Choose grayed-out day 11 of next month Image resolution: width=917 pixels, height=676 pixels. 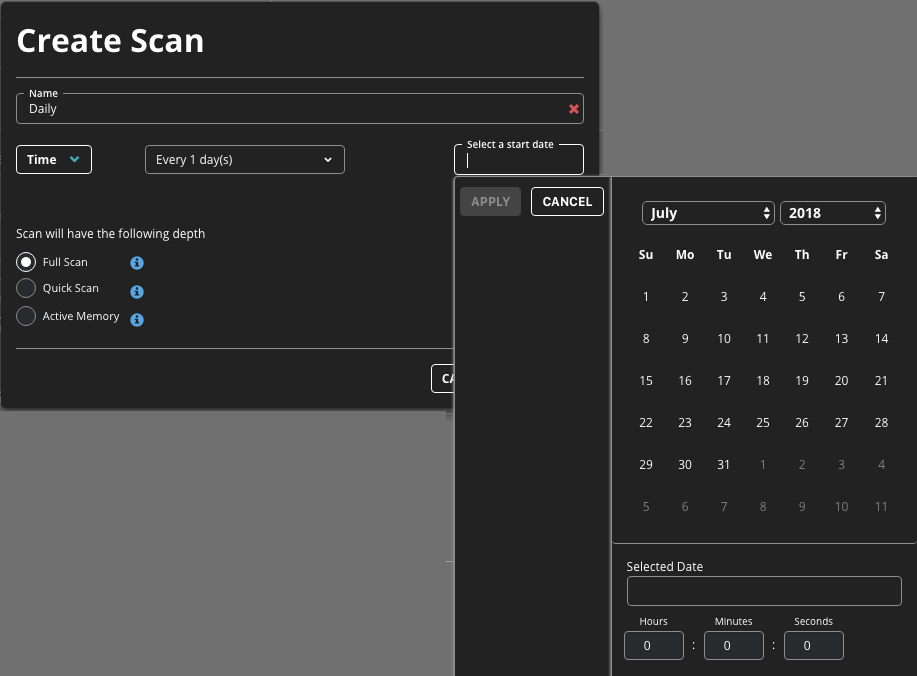pyautogui.click(x=881, y=507)
